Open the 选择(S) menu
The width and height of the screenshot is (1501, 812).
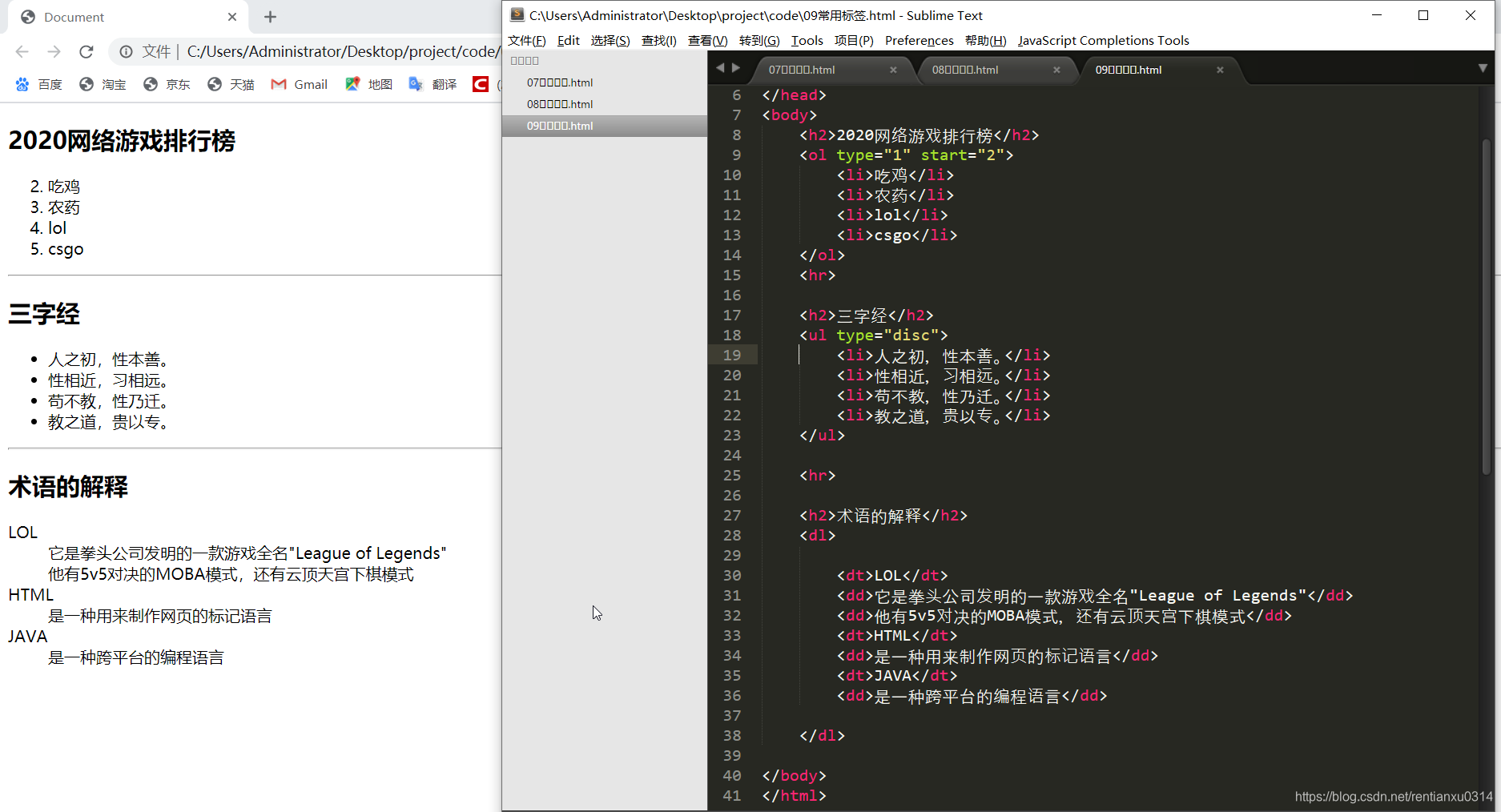[x=610, y=41]
